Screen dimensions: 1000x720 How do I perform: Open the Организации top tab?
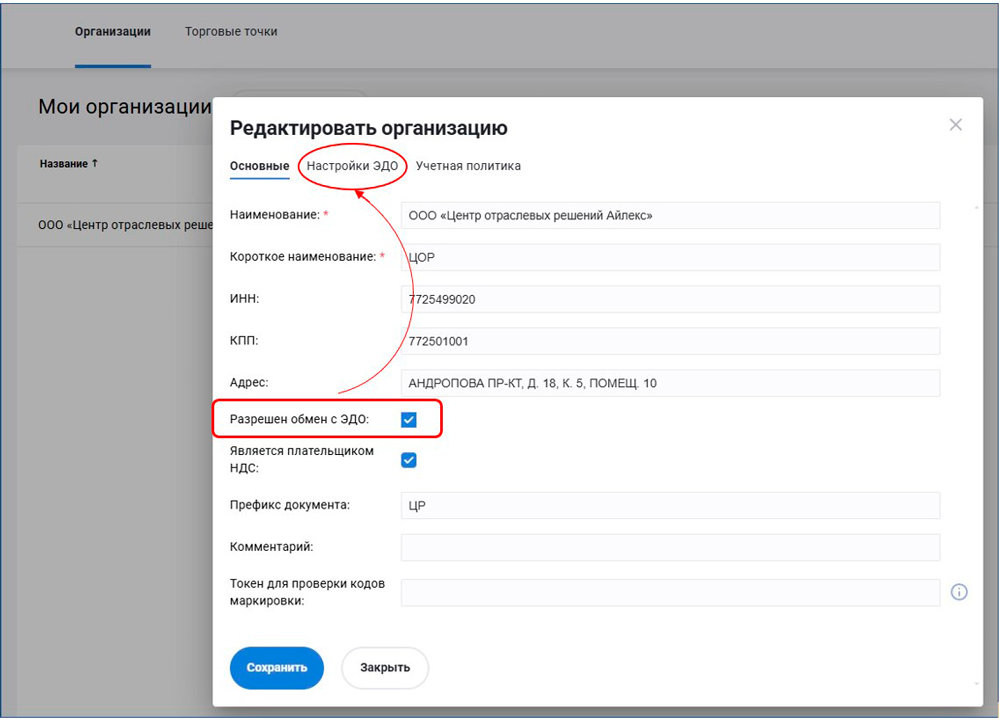pyautogui.click(x=112, y=32)
